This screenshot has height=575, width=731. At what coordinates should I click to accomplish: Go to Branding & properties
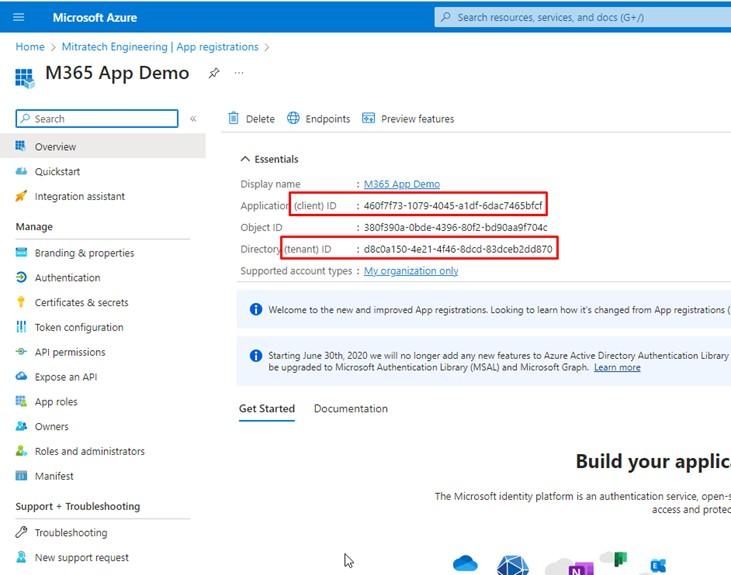click(x=84, y=253)
